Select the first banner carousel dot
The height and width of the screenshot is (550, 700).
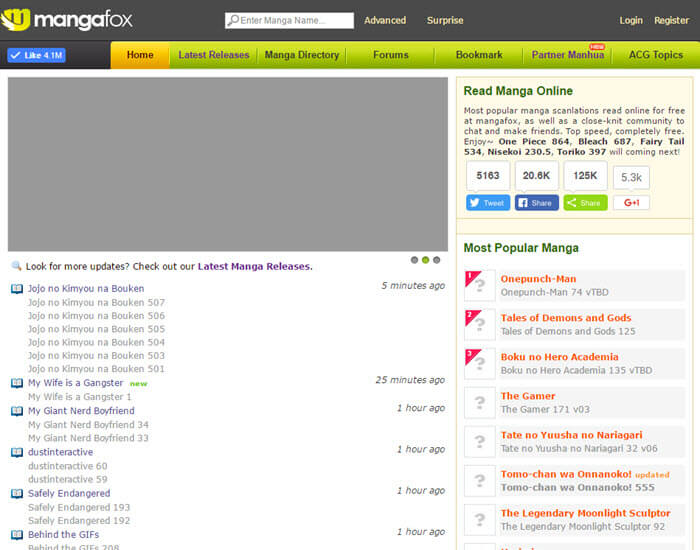point(414,260)
